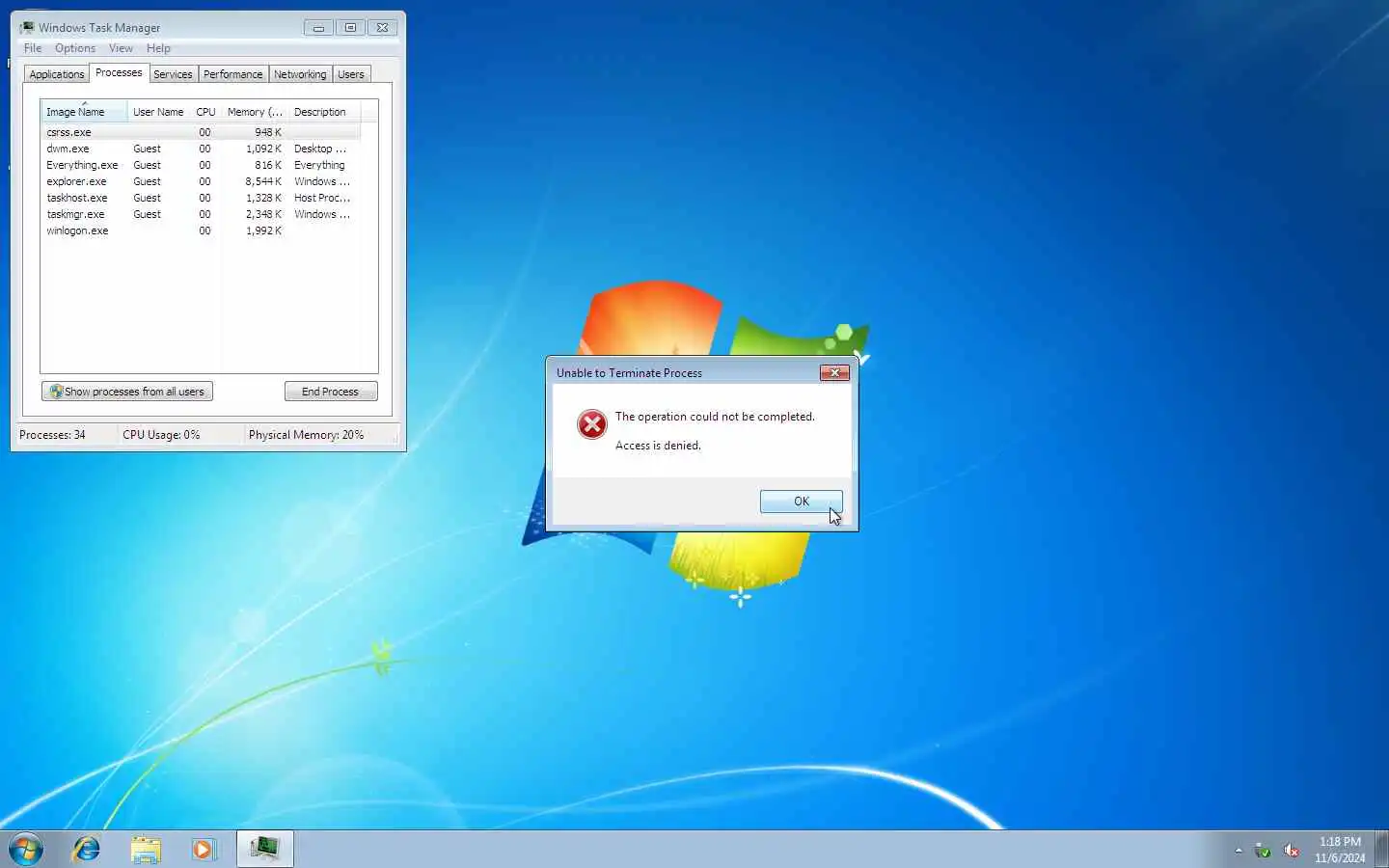Click OK in the Unable to Terminate Process dialog
Screen dimensions: 1389x868
(x=801, y=502)
